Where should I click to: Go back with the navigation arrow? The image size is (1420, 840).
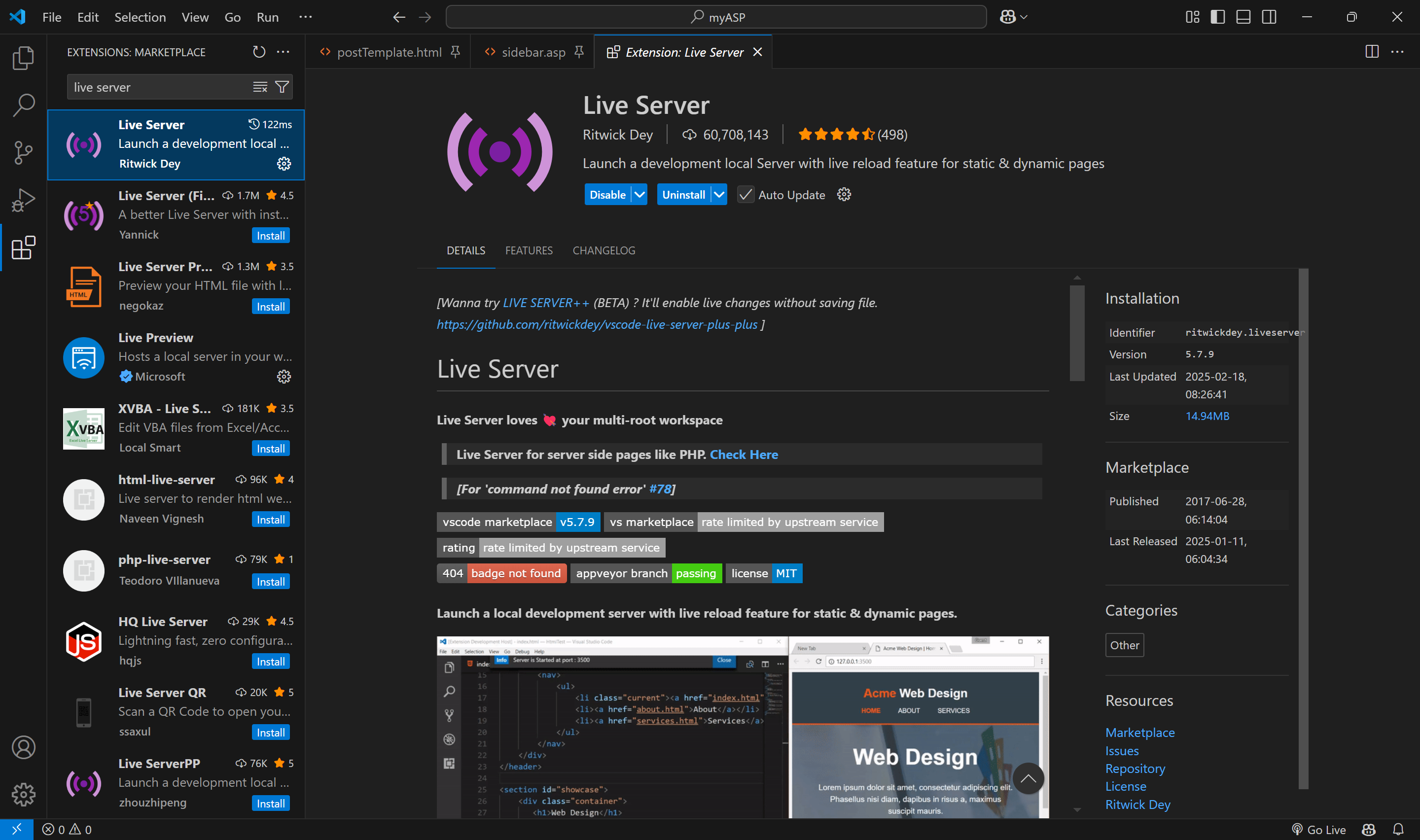tap(399, 17)
